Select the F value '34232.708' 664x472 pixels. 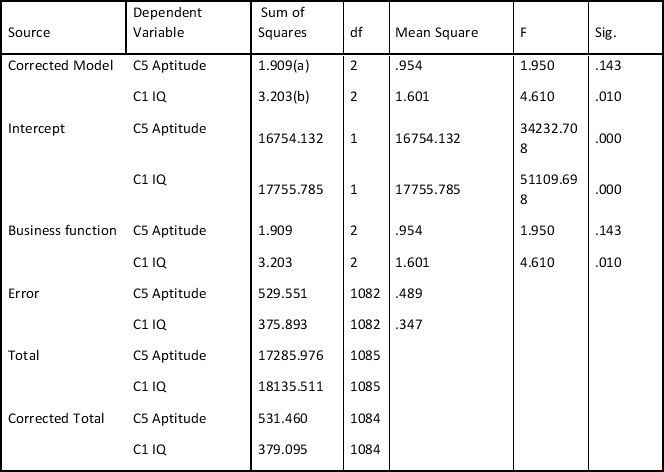pos(548,138)
